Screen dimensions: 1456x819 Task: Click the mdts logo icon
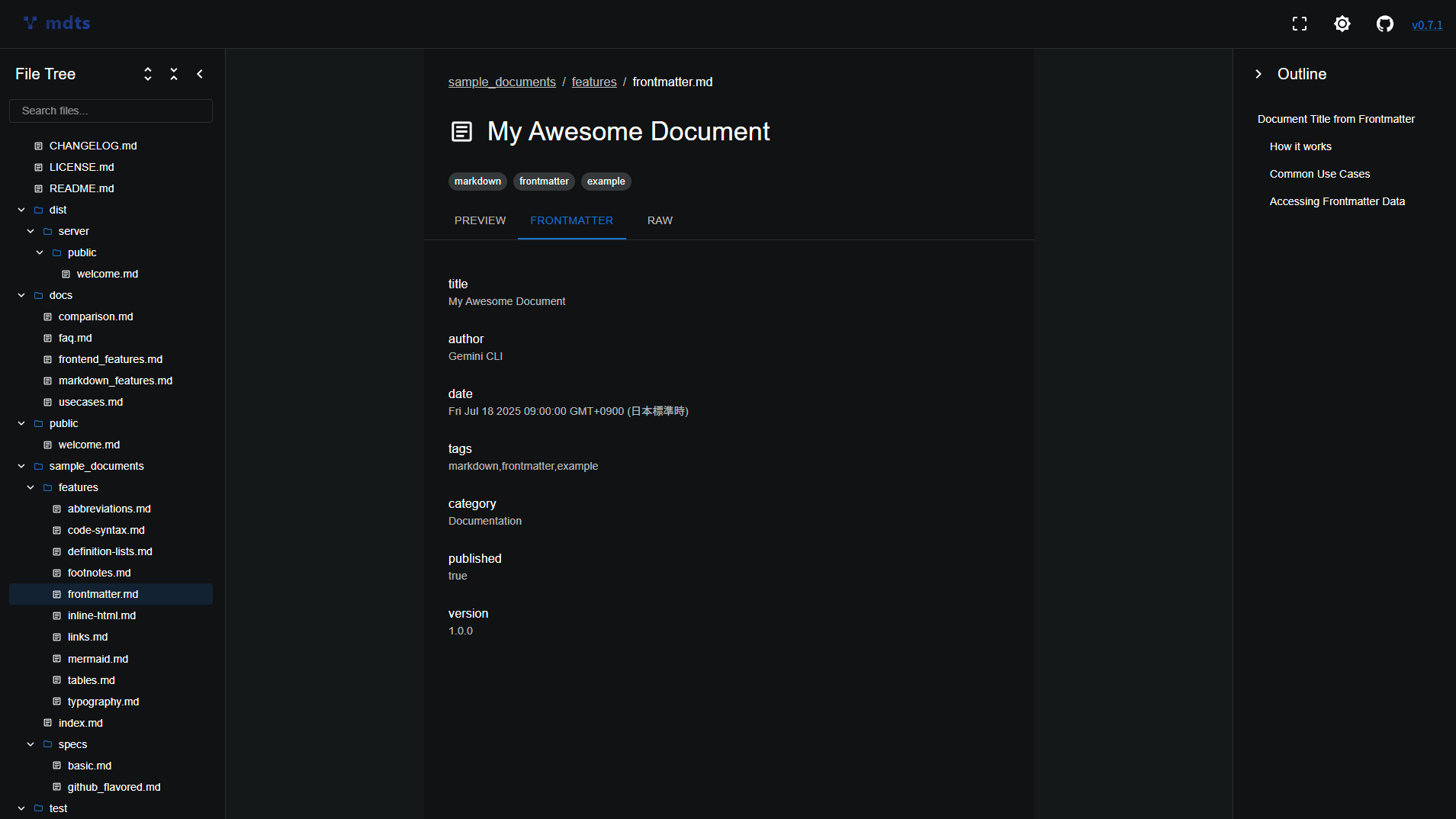click(30, 23)
